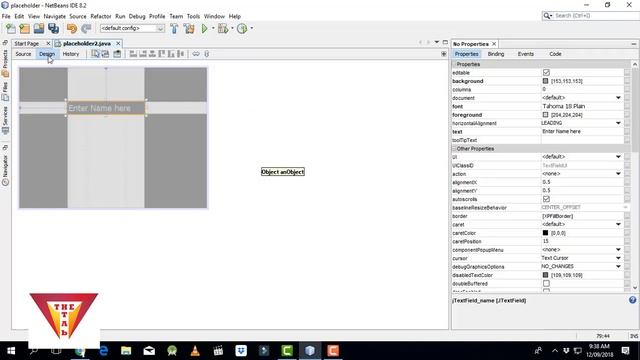Click the caretColor black swatch
The image size is (640, 360).
tap(545, 233)
